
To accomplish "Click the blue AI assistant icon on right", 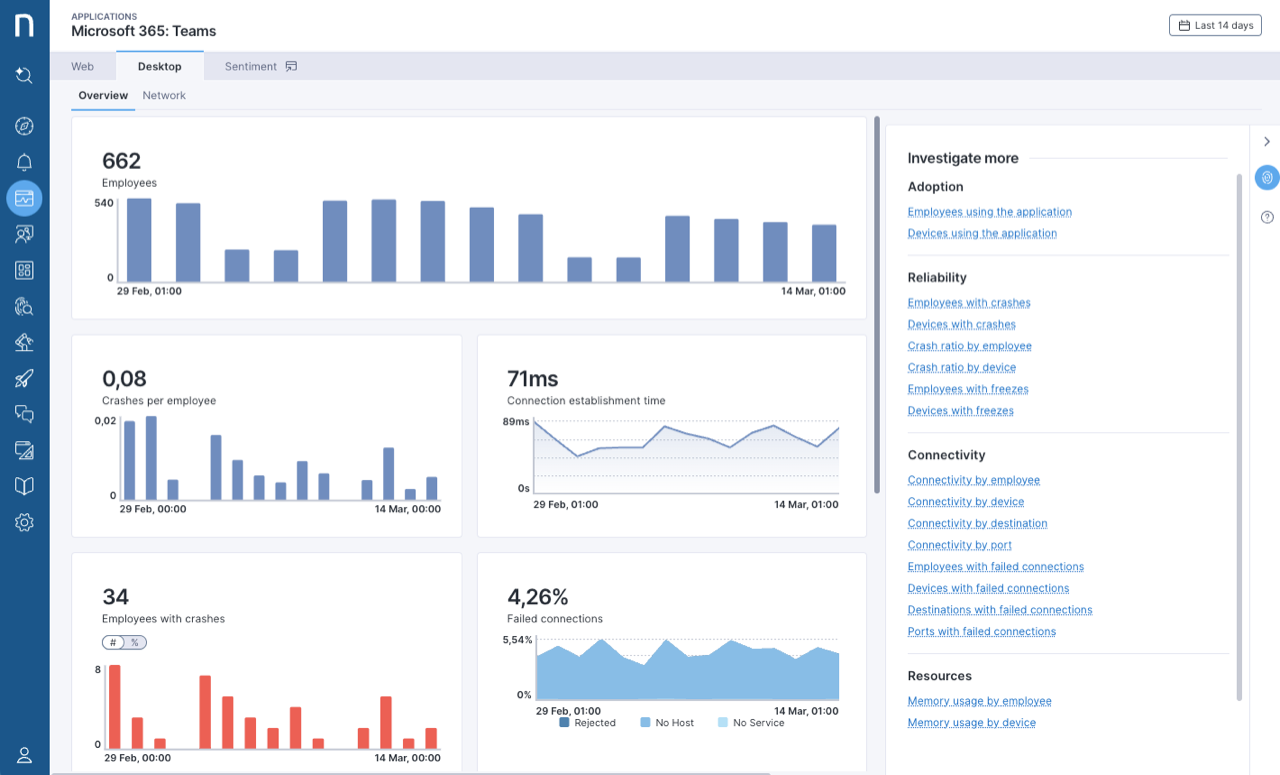I will pyautogui.click(x=1267, y=177).
